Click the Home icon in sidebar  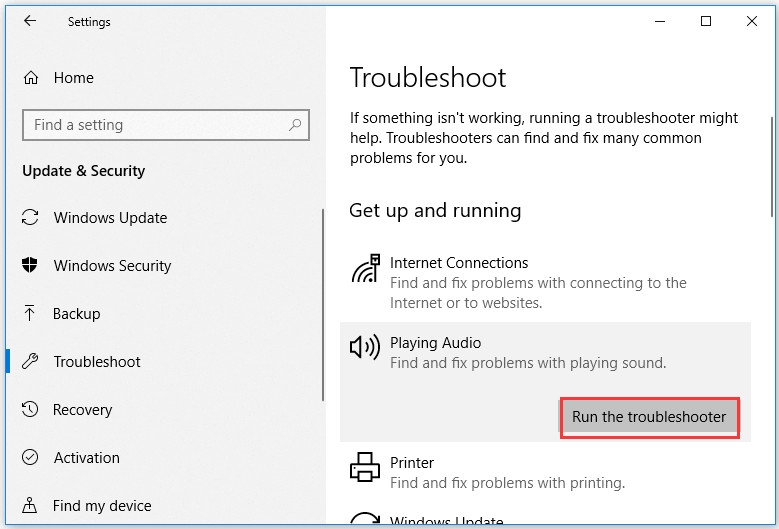coord(31,78)
